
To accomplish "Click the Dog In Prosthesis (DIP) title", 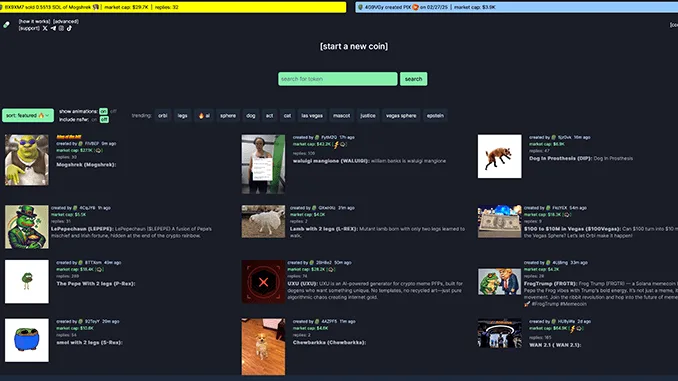I will tap(561, 158).
